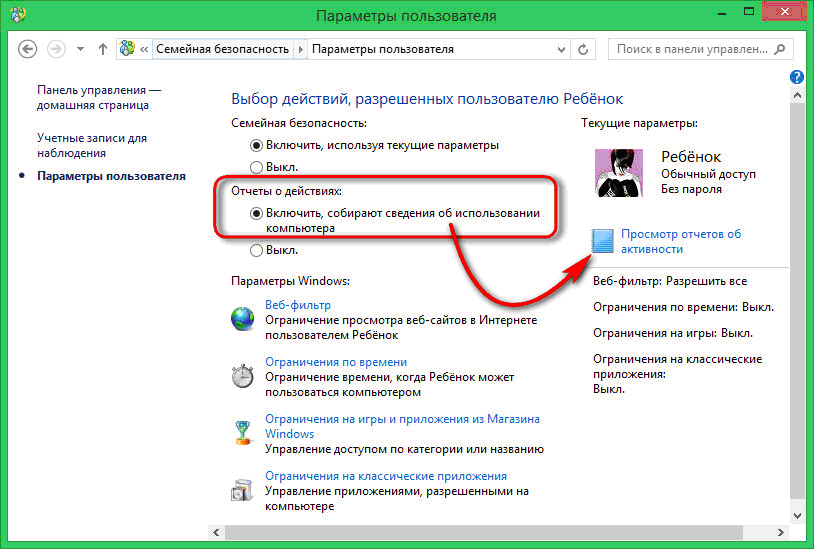This screenshot has height=549, width=814.
Task: Select Параметры пользователя in the sidebar
Action: [111, 176]
